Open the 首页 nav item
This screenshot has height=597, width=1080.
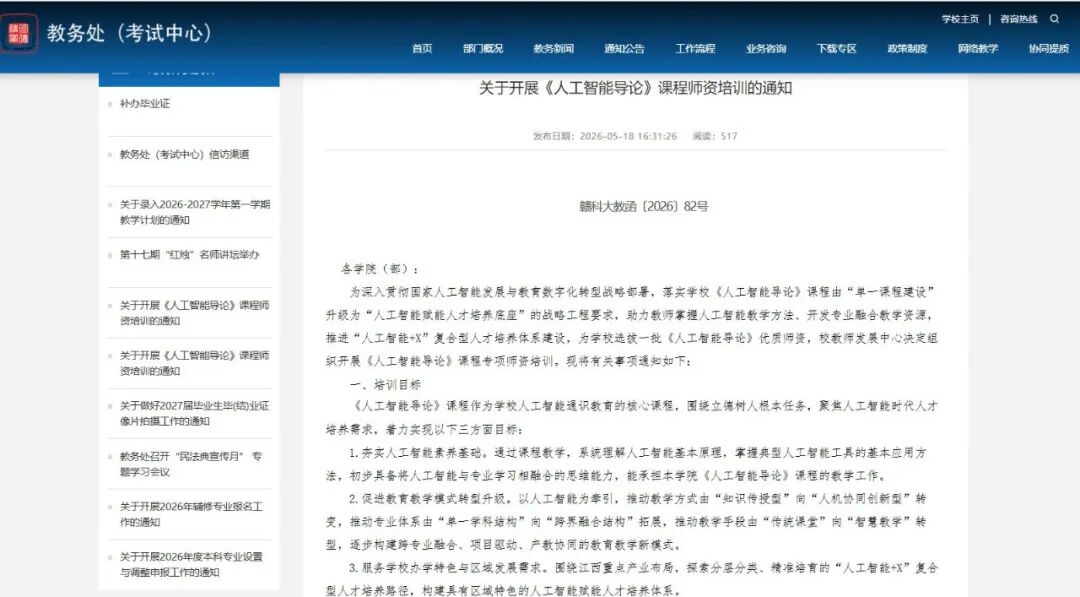(422, 48)
